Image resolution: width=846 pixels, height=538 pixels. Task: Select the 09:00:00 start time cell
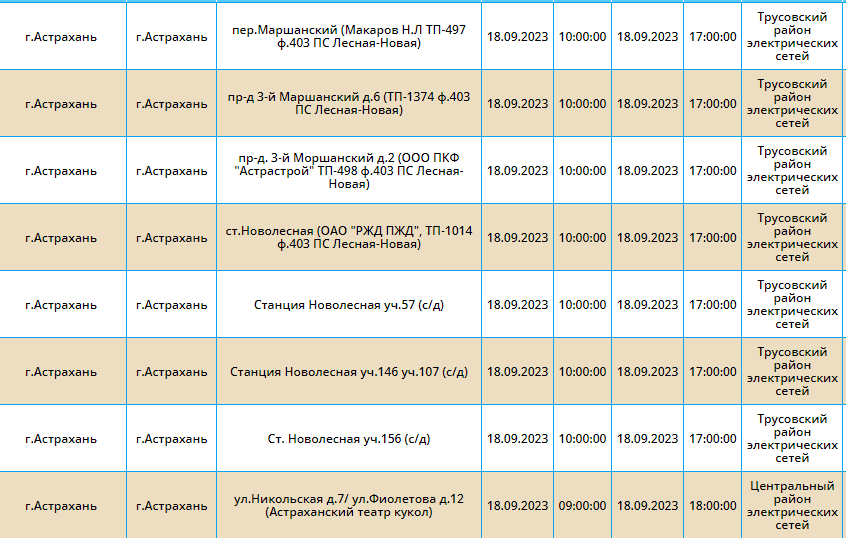click(582, 505)
